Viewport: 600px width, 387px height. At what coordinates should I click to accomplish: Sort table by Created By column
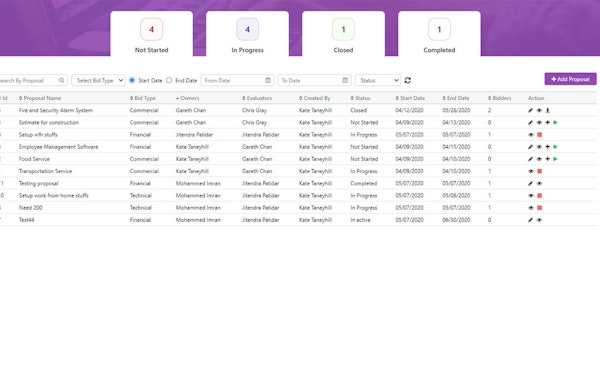[x=315, y=98]
